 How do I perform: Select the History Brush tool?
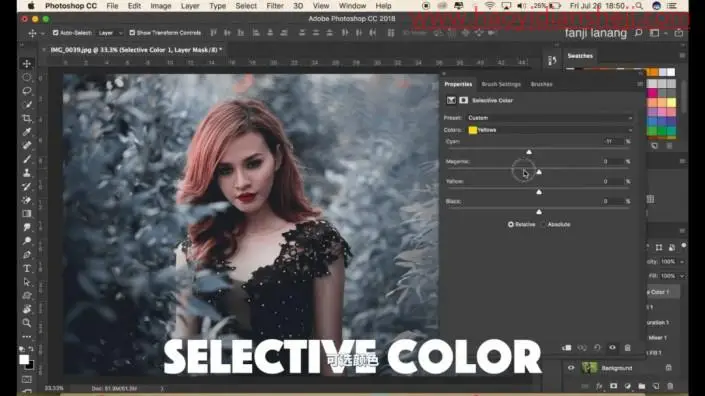[27, 186]
